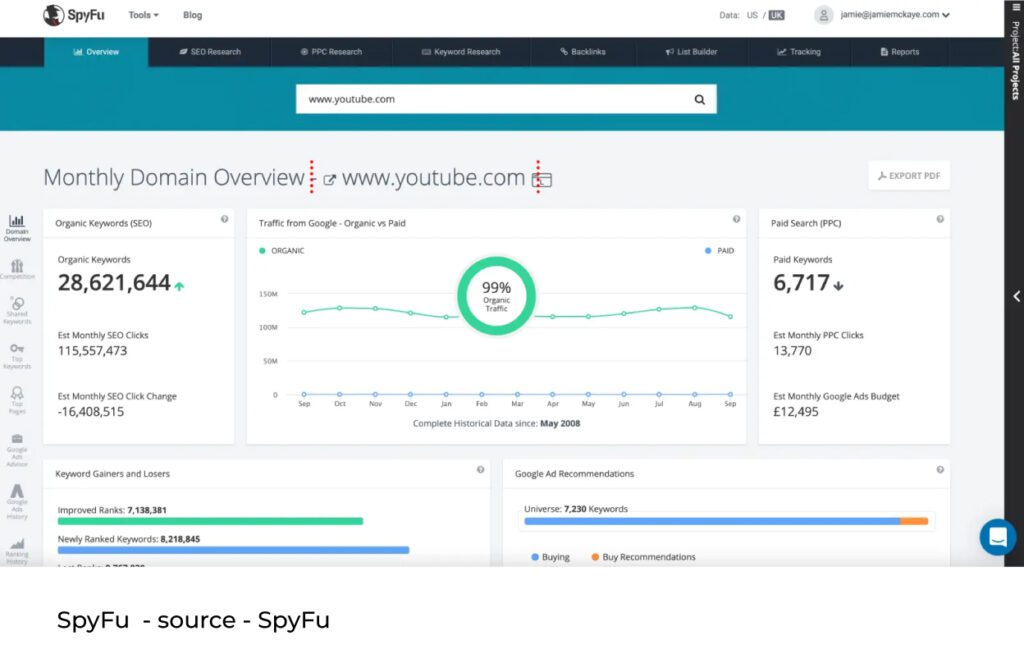Open Shared Keywords in the sidebar

[17, 310]
